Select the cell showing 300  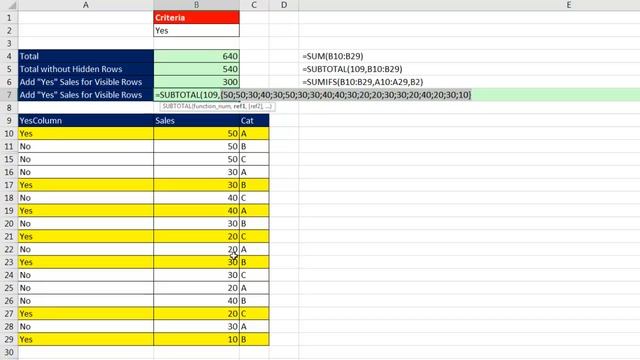click(196, 82)
